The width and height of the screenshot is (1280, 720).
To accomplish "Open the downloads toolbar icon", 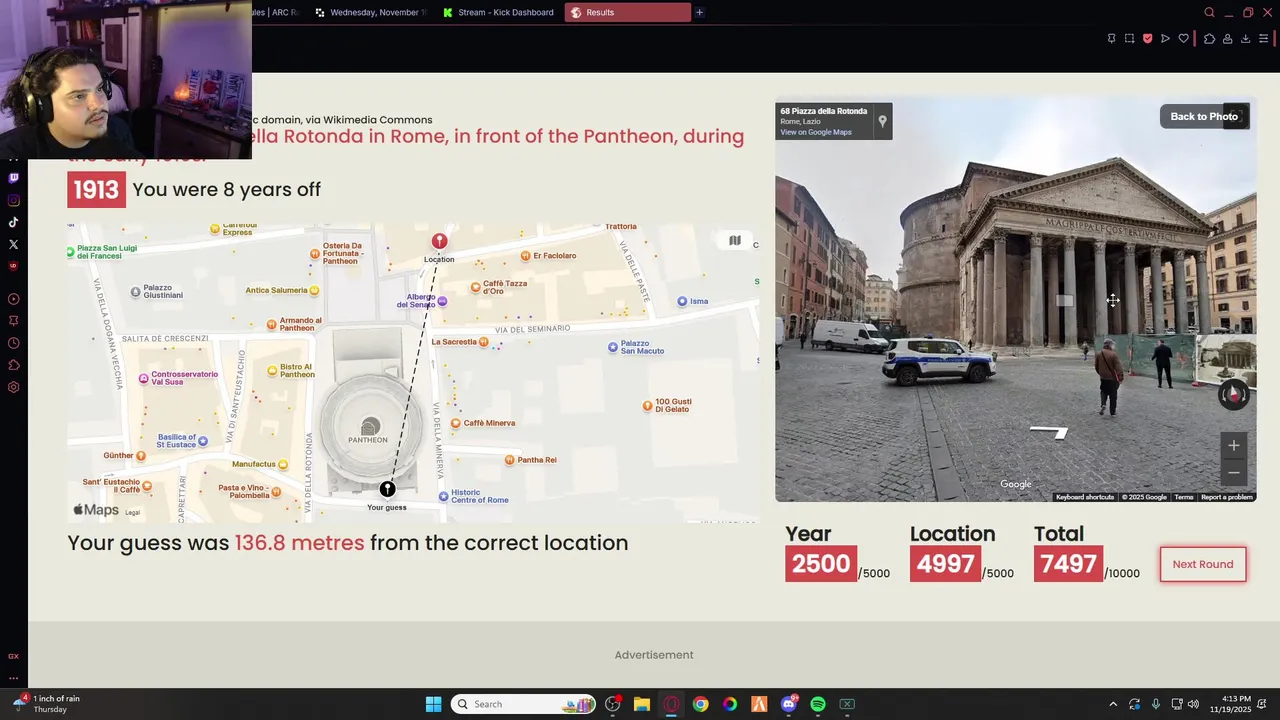I will (x=1245, y=39).
